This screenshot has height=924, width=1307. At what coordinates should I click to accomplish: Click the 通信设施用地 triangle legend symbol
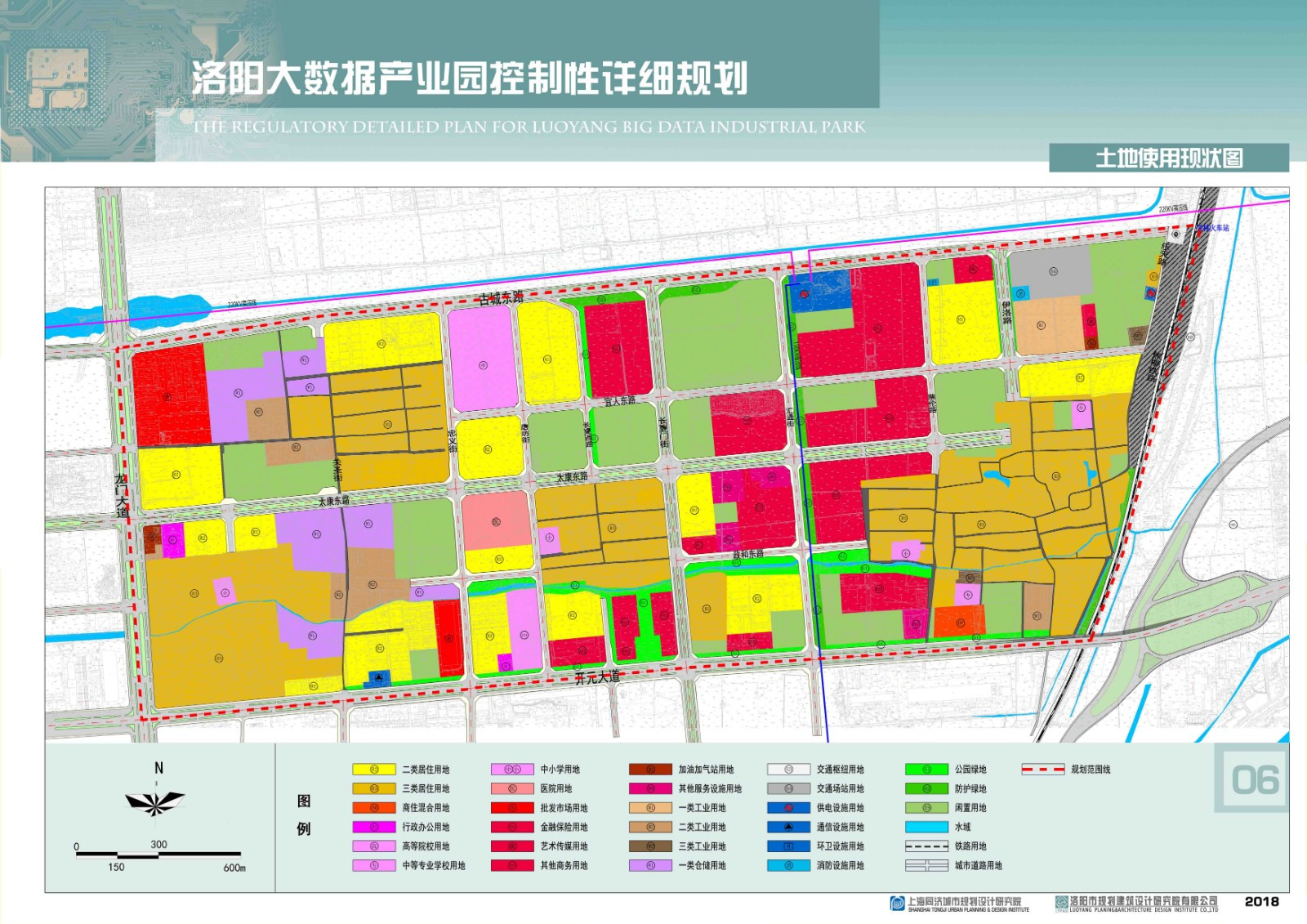click(788, 827)
